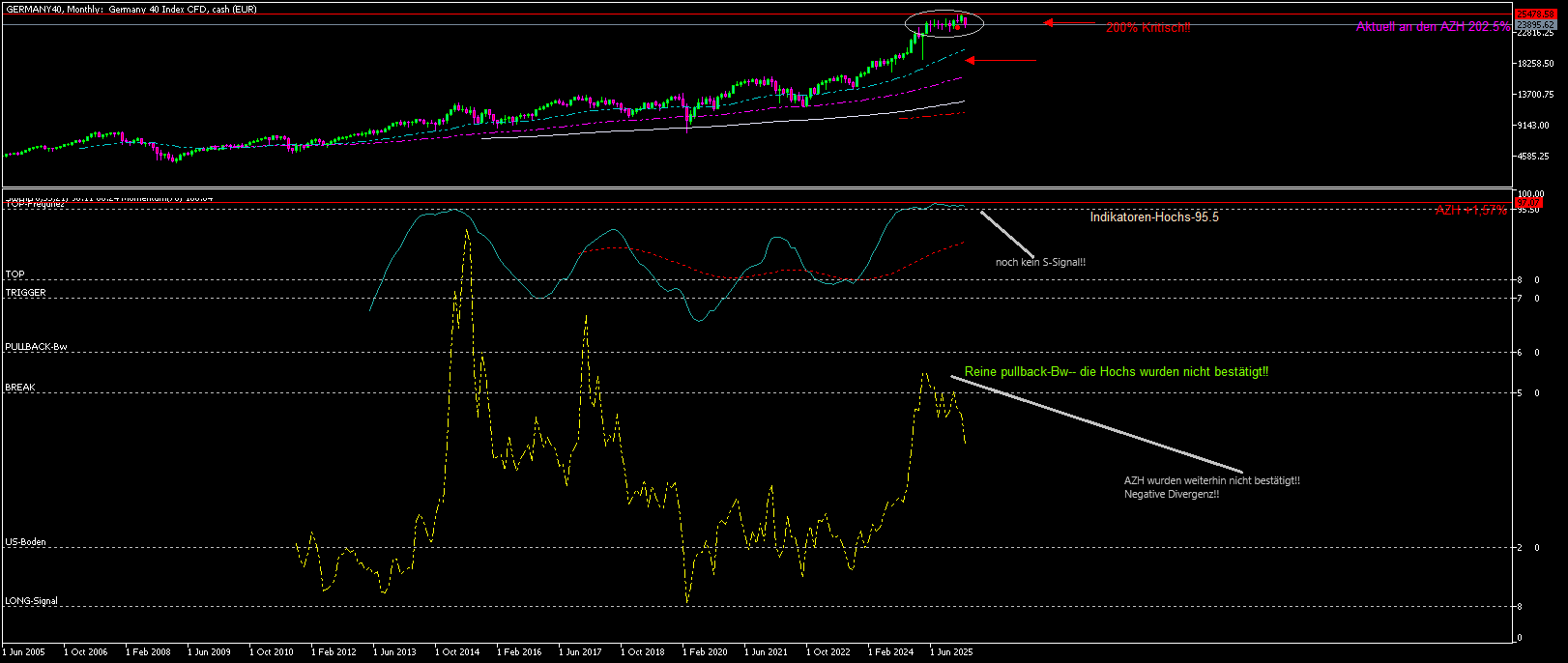Screen dimensions: 1568x663
Task: Click the 'Indikatoren-Hochs-95.5' text label
Action: point(1153,217)
